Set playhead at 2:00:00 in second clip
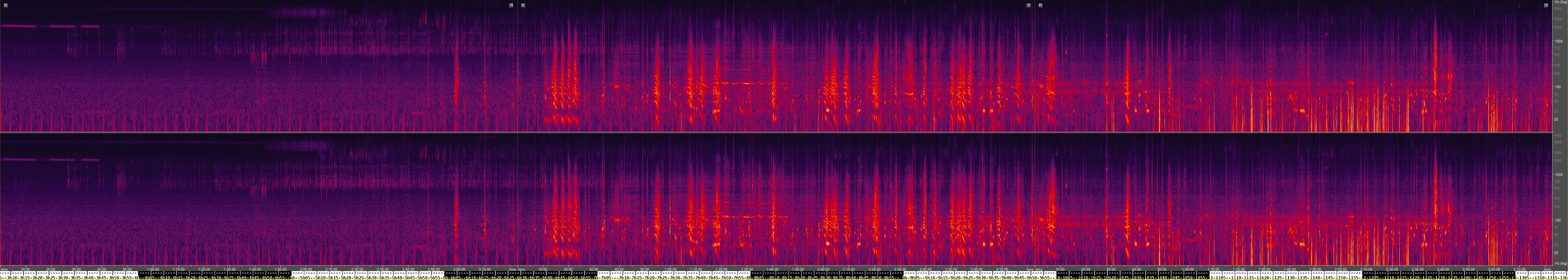Screen dimensions: 1568x280 point(823,269)
